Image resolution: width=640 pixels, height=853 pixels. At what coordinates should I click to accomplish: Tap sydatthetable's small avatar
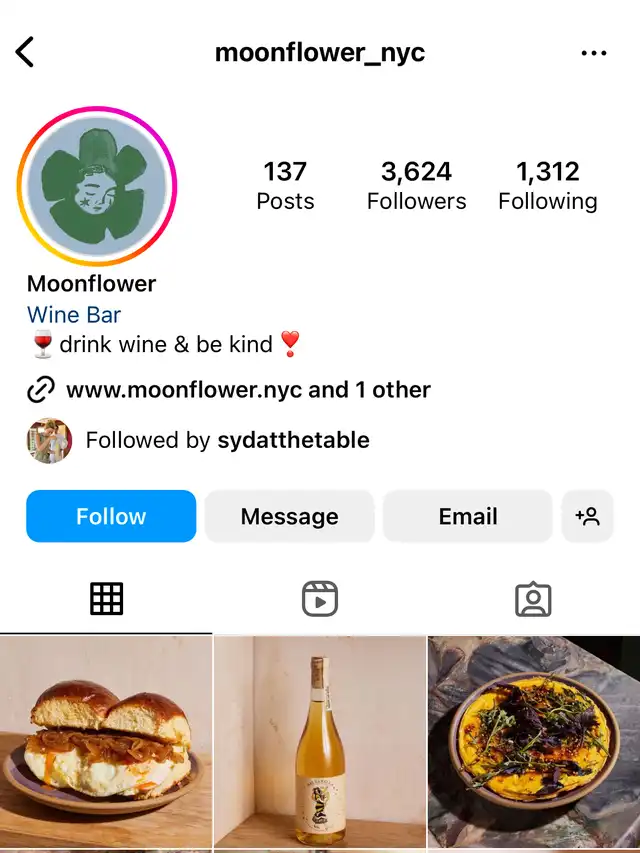[x=49, y=441]
